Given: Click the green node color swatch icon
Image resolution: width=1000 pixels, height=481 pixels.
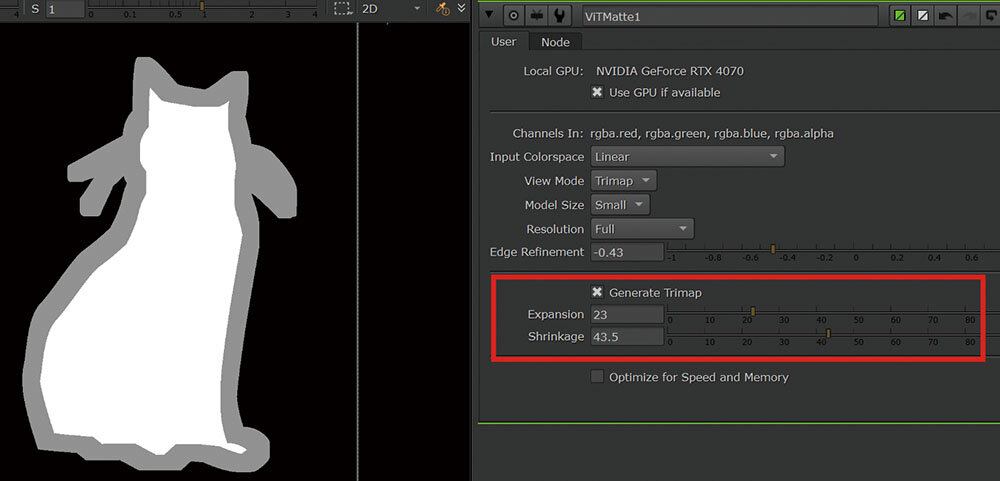Looking at the screenshot, I should [x=900, y=15].
